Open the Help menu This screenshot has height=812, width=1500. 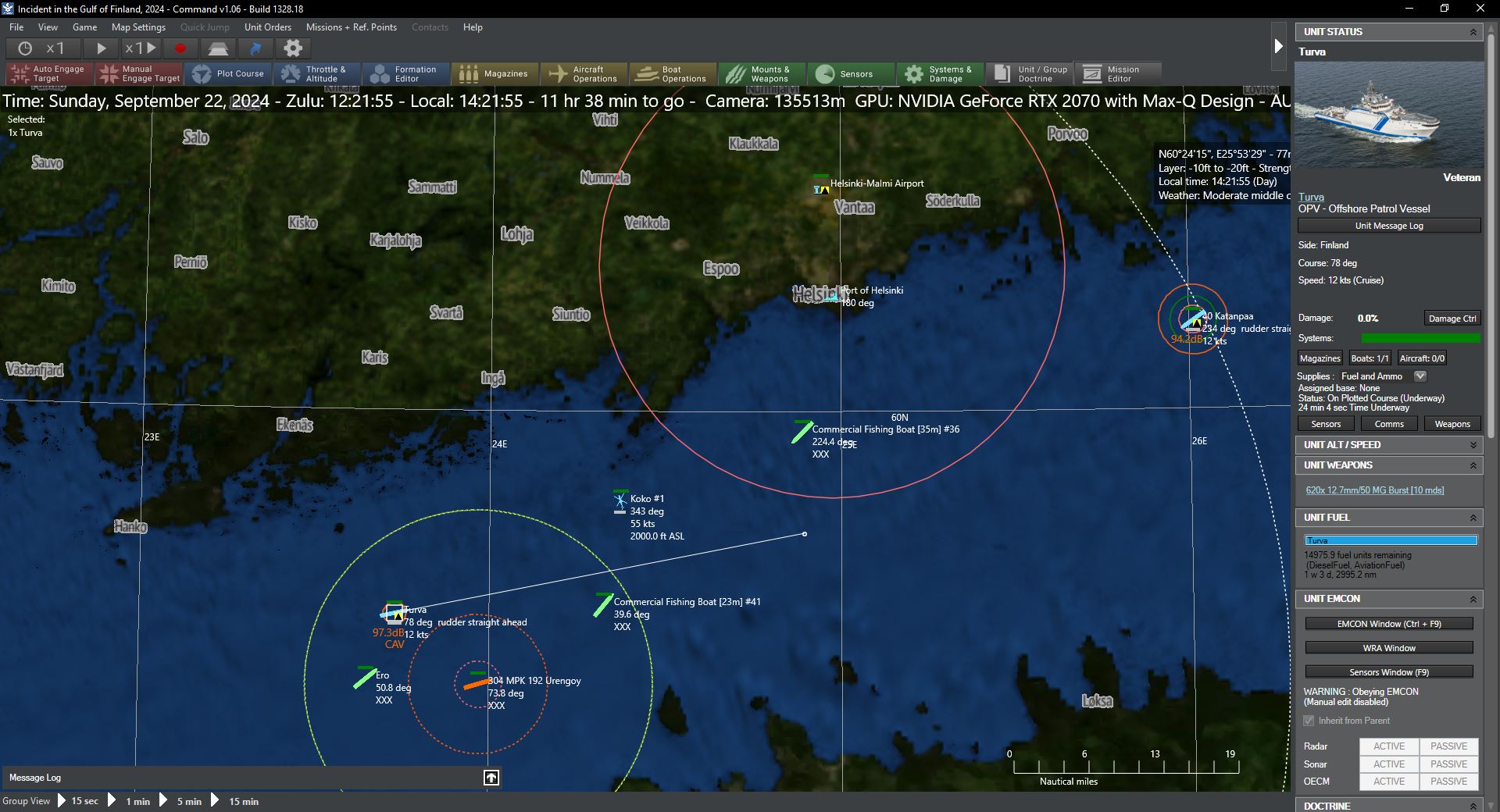[x=473, y=27]
